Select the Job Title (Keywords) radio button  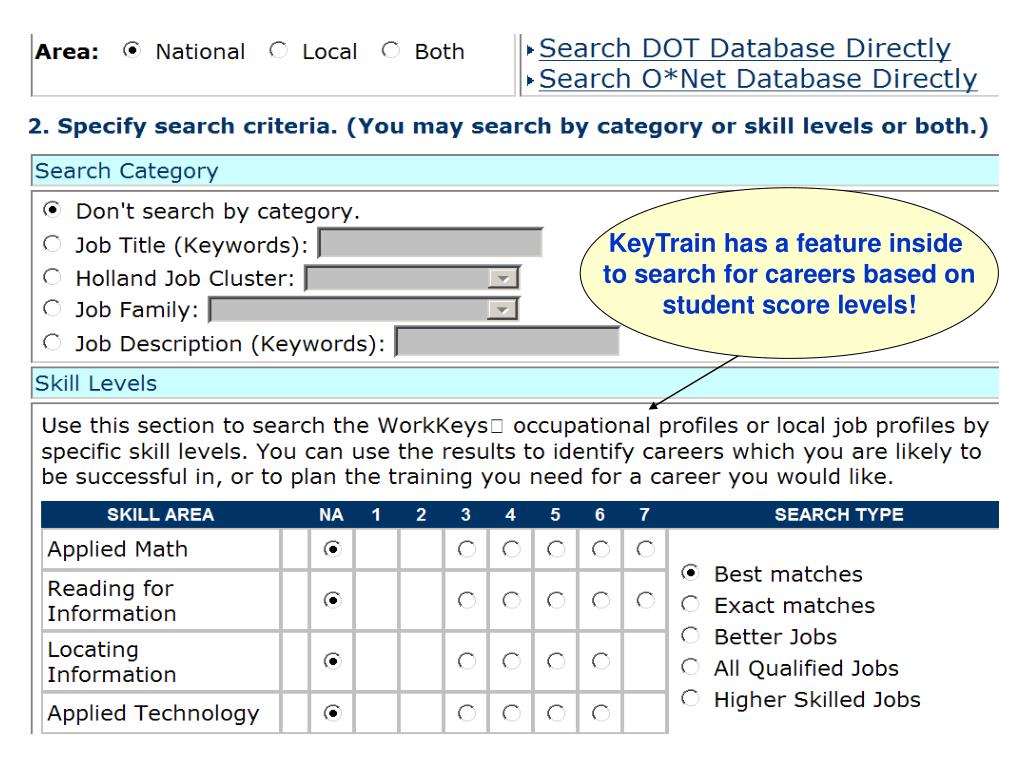(52, 244)
